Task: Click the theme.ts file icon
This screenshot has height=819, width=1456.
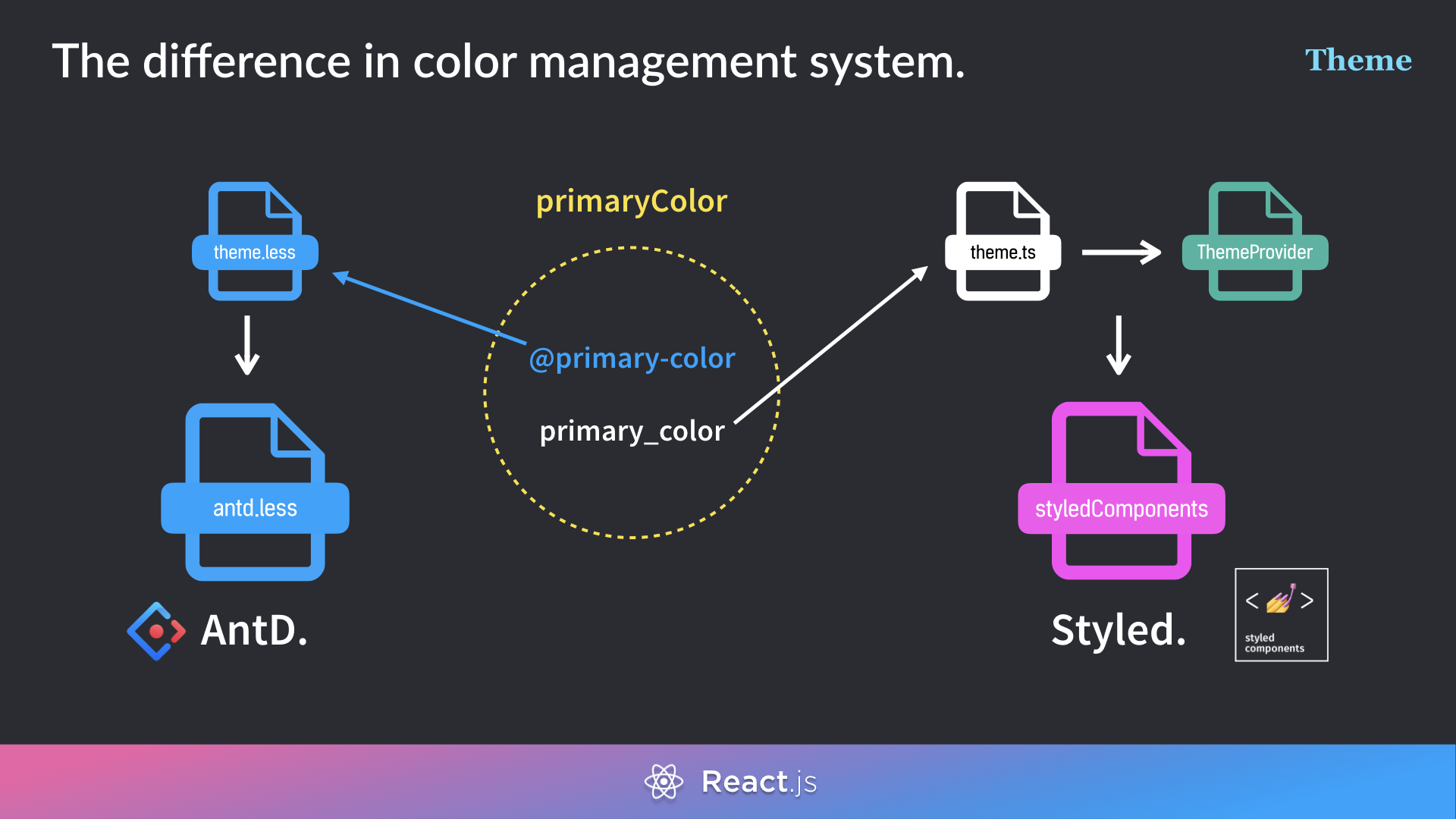Action: click(x=1003, y=243)
